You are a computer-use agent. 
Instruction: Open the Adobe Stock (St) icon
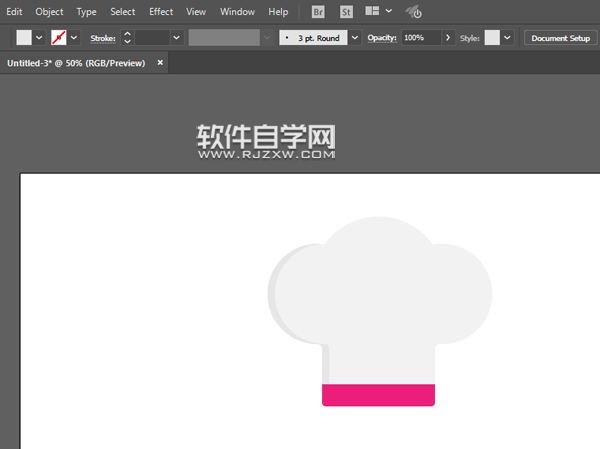346,12
